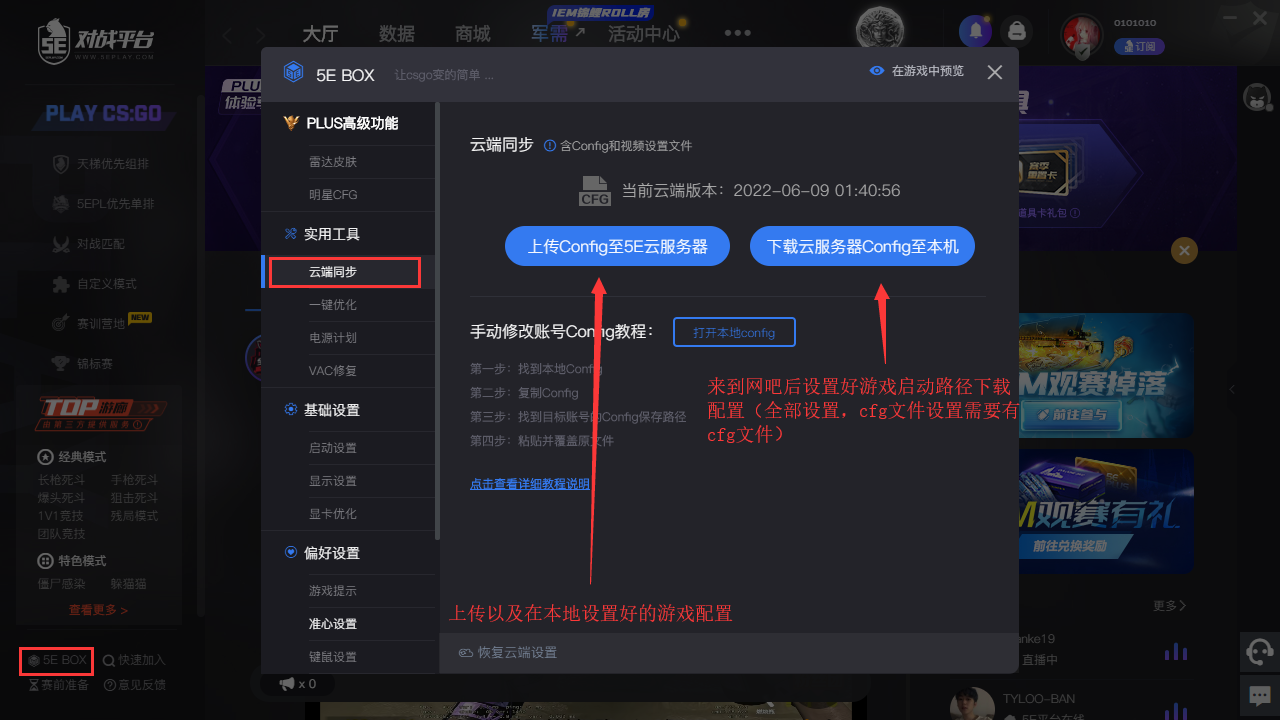1280x720 pixels.
Task: Click the 订阅 subscribe button
Action: [x=1139, y=46]
